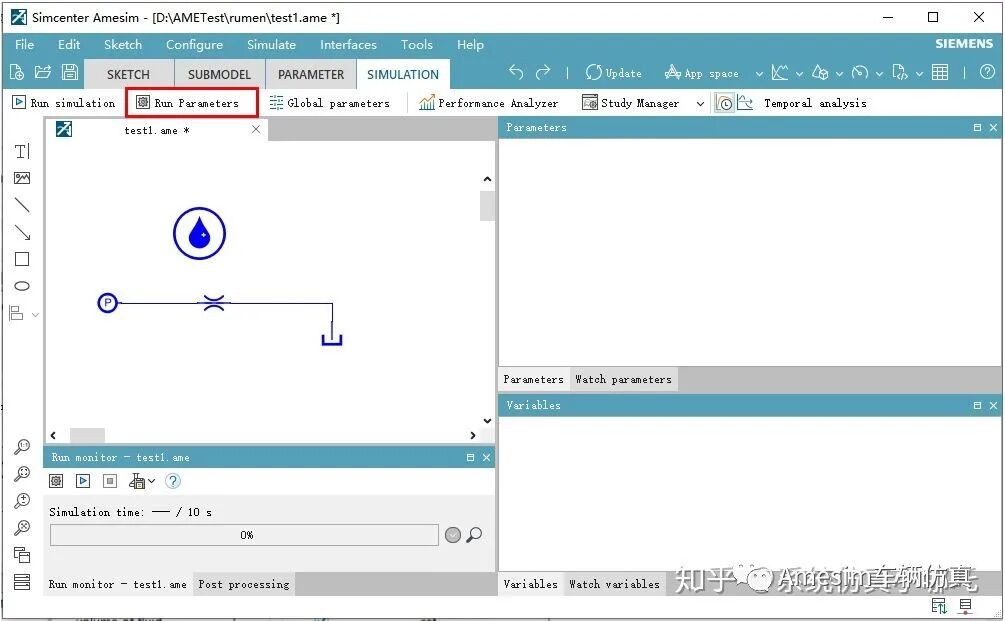The image size is (1005, 621).
Task: Select the Rectangle tool in the sidebar
Action: point(22,259)
